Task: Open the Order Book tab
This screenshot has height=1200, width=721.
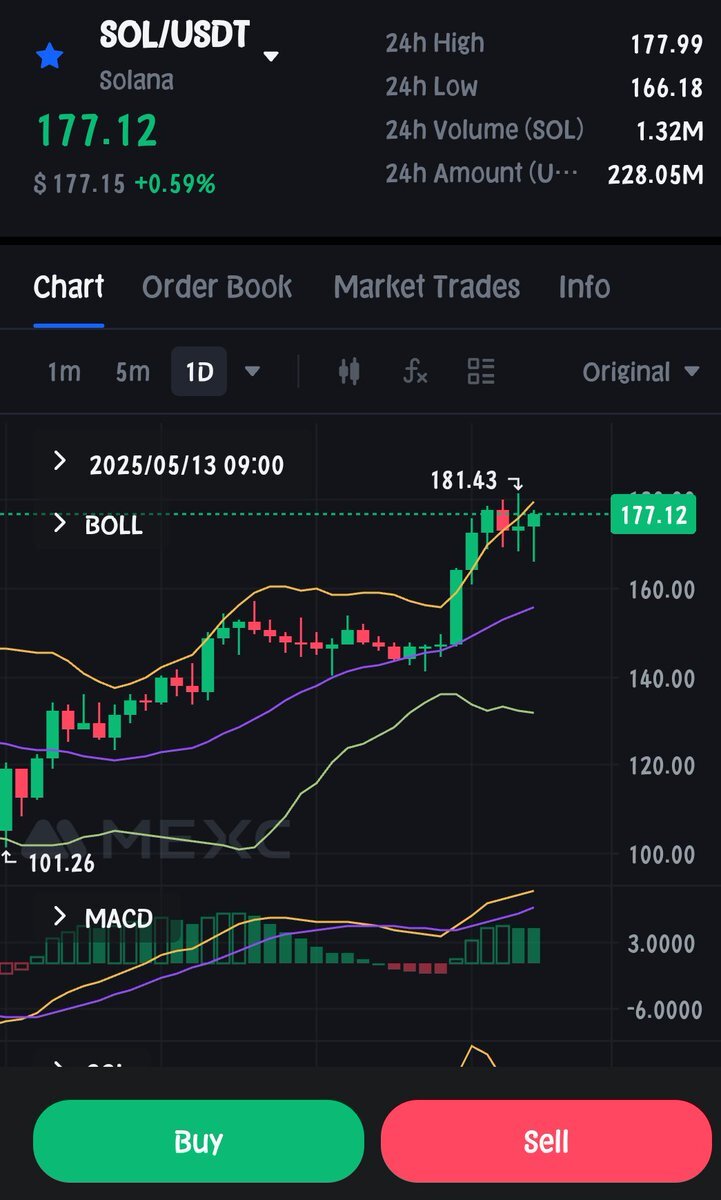Action: click(217, 287)
